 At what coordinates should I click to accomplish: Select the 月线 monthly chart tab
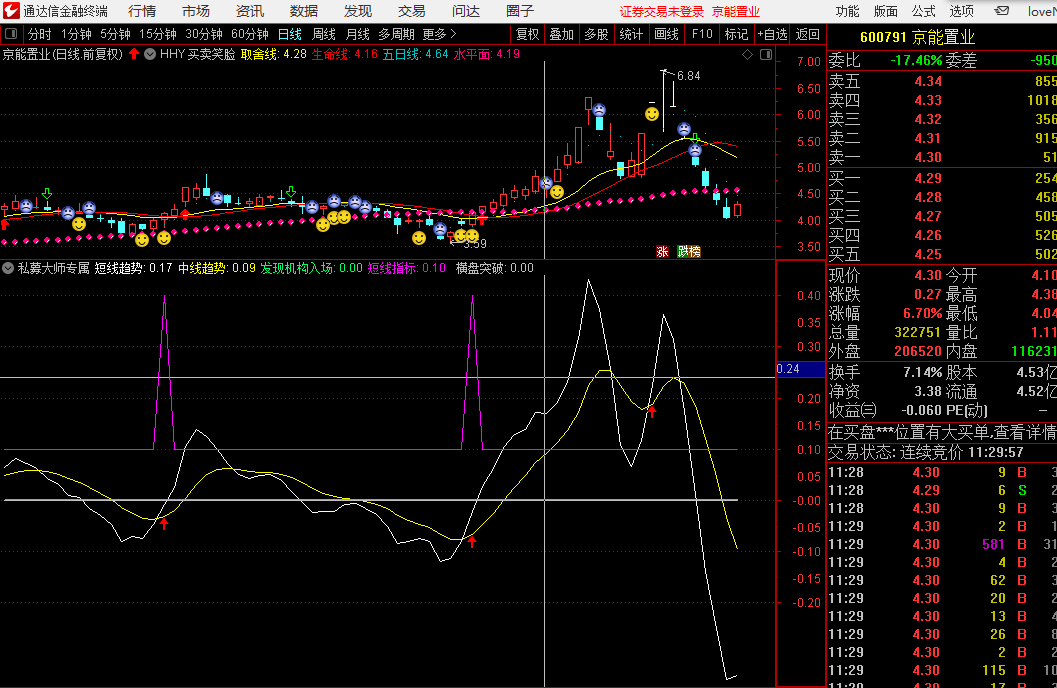357,34
